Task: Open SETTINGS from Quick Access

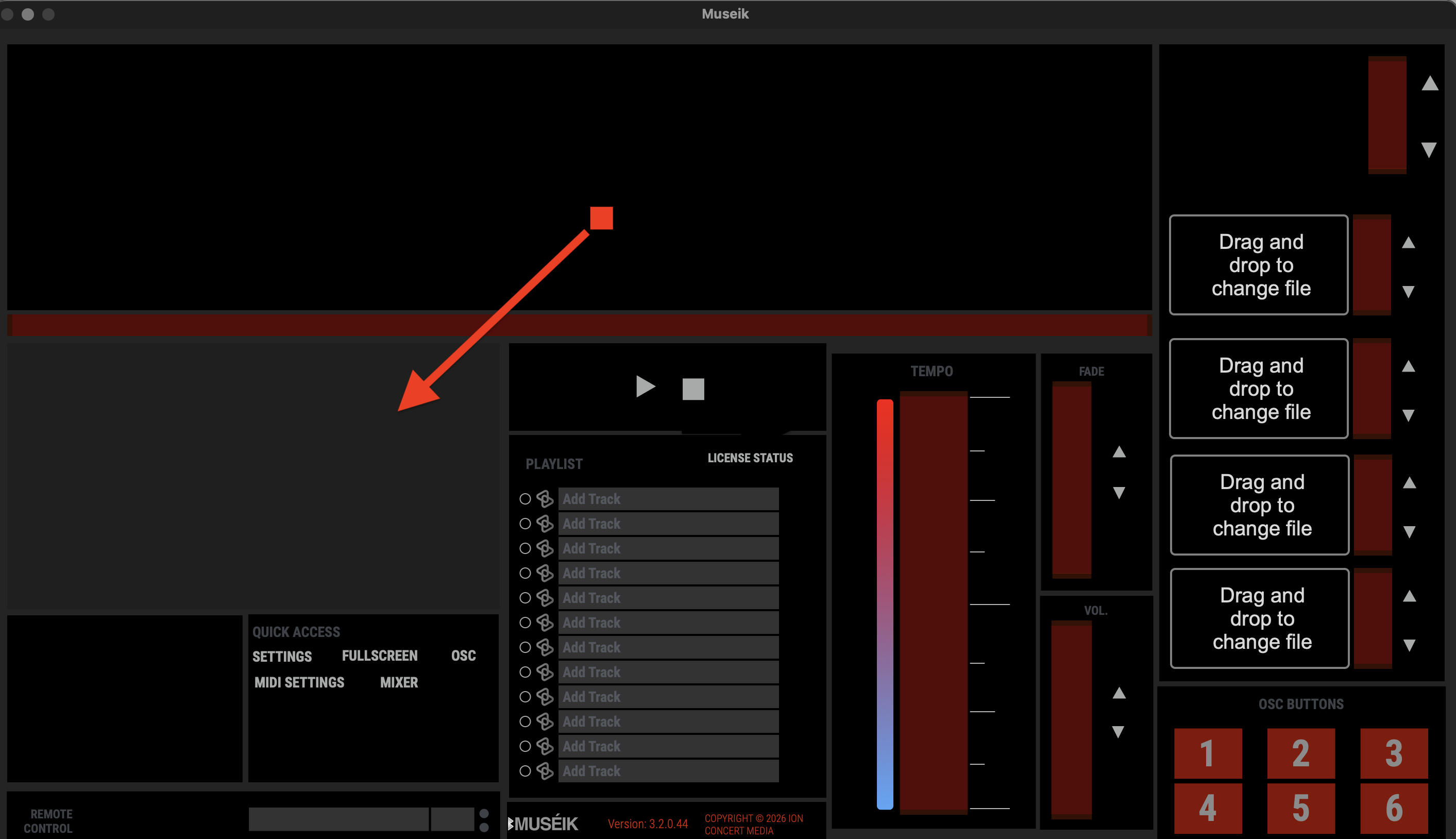Action: pos(282,657)
